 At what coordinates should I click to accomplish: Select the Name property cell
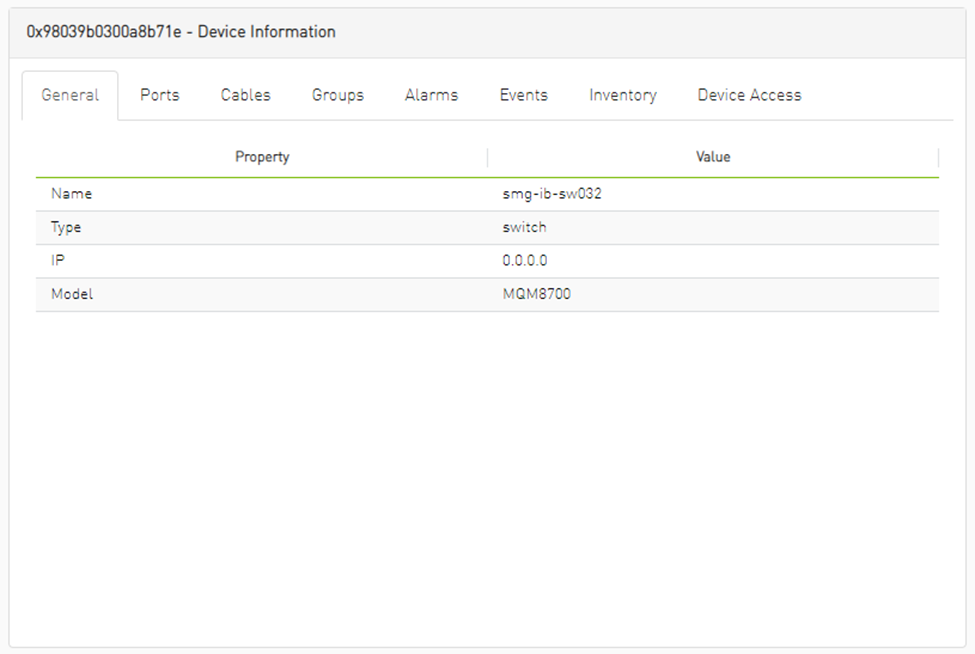(x=72, y=194)
